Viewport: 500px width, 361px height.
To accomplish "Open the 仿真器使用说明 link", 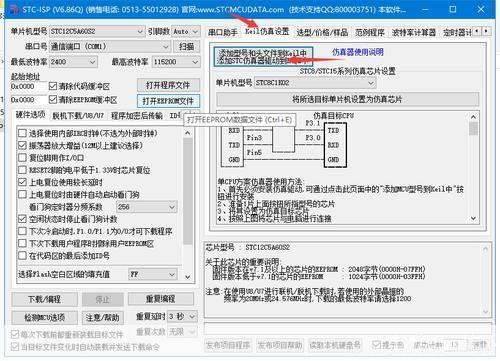I will (358, 52).
